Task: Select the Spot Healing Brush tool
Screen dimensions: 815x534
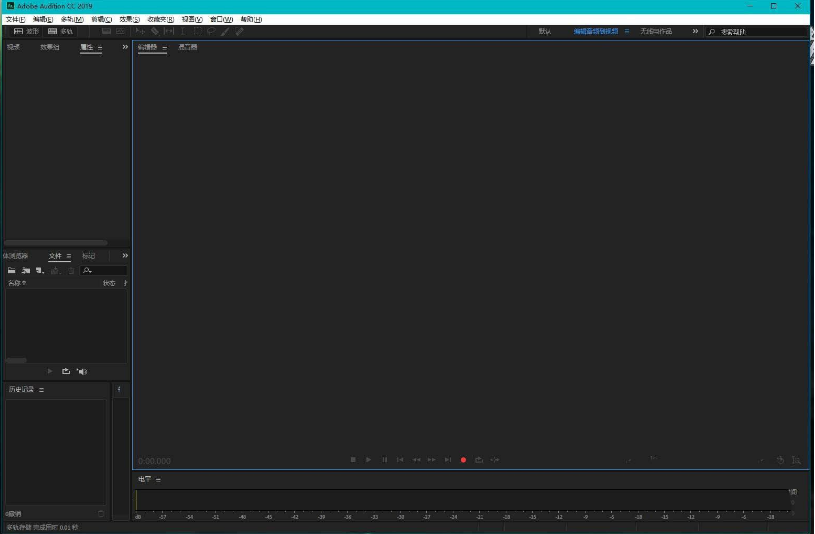Action: click(239, 32)
